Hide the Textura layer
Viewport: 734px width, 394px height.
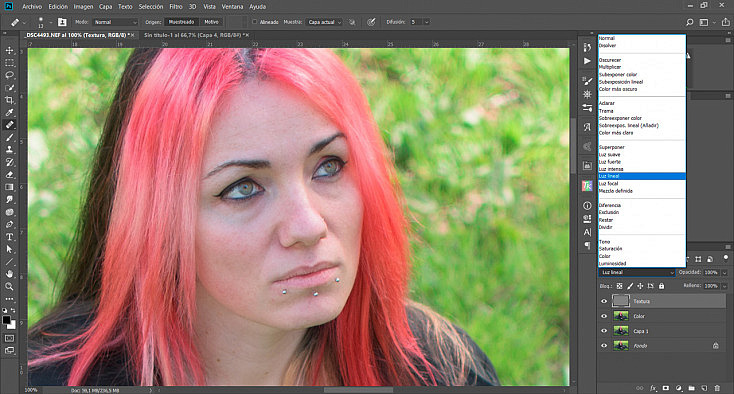604,301
